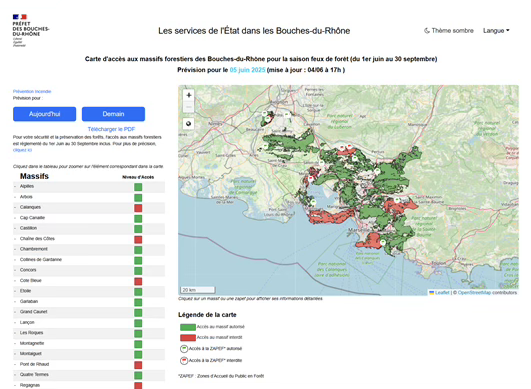Show forecast for Aujourd'hui
Screen dimensions: 531x389
click(45, 114)
